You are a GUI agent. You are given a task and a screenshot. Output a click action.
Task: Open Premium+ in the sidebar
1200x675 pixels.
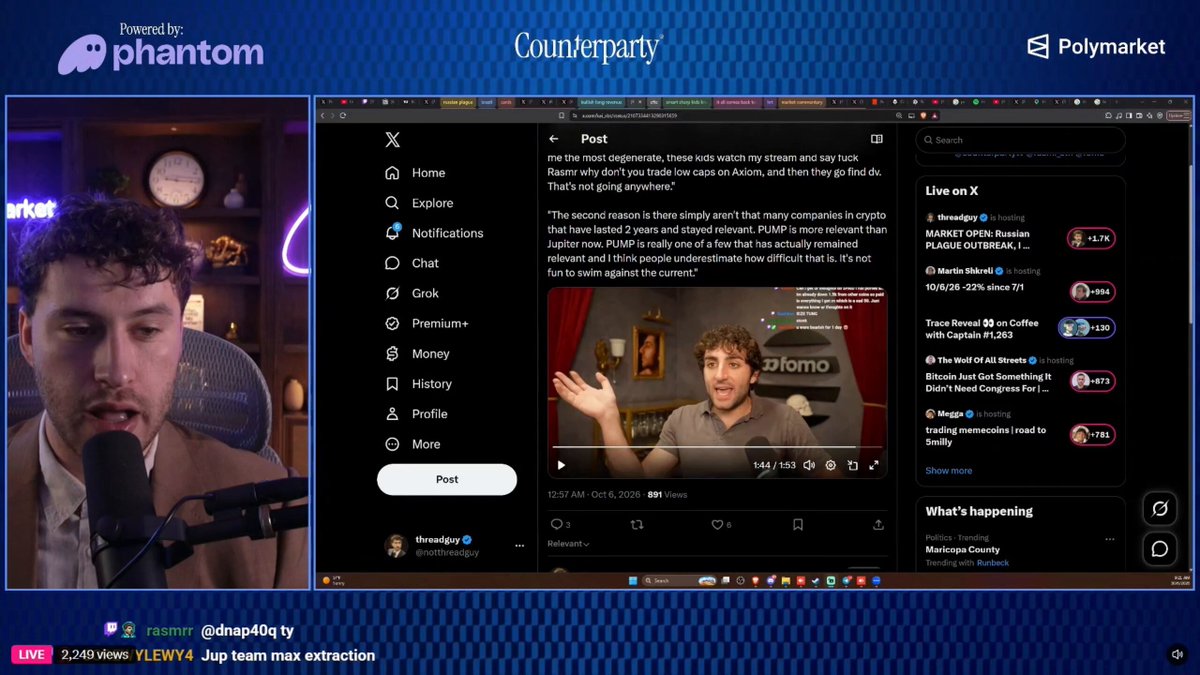tap(427, 323)
